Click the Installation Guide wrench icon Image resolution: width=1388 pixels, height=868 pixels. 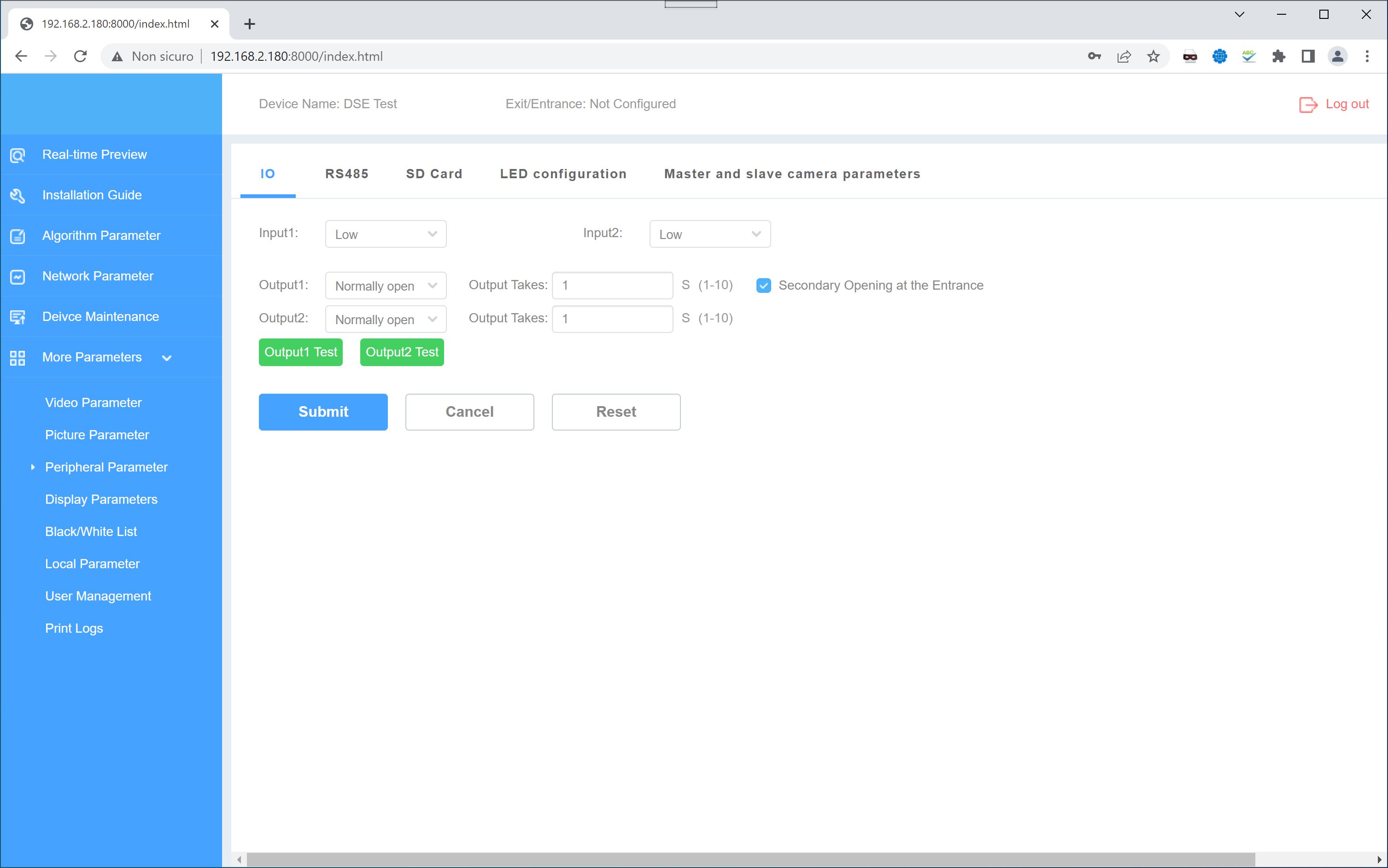(18, 196)
